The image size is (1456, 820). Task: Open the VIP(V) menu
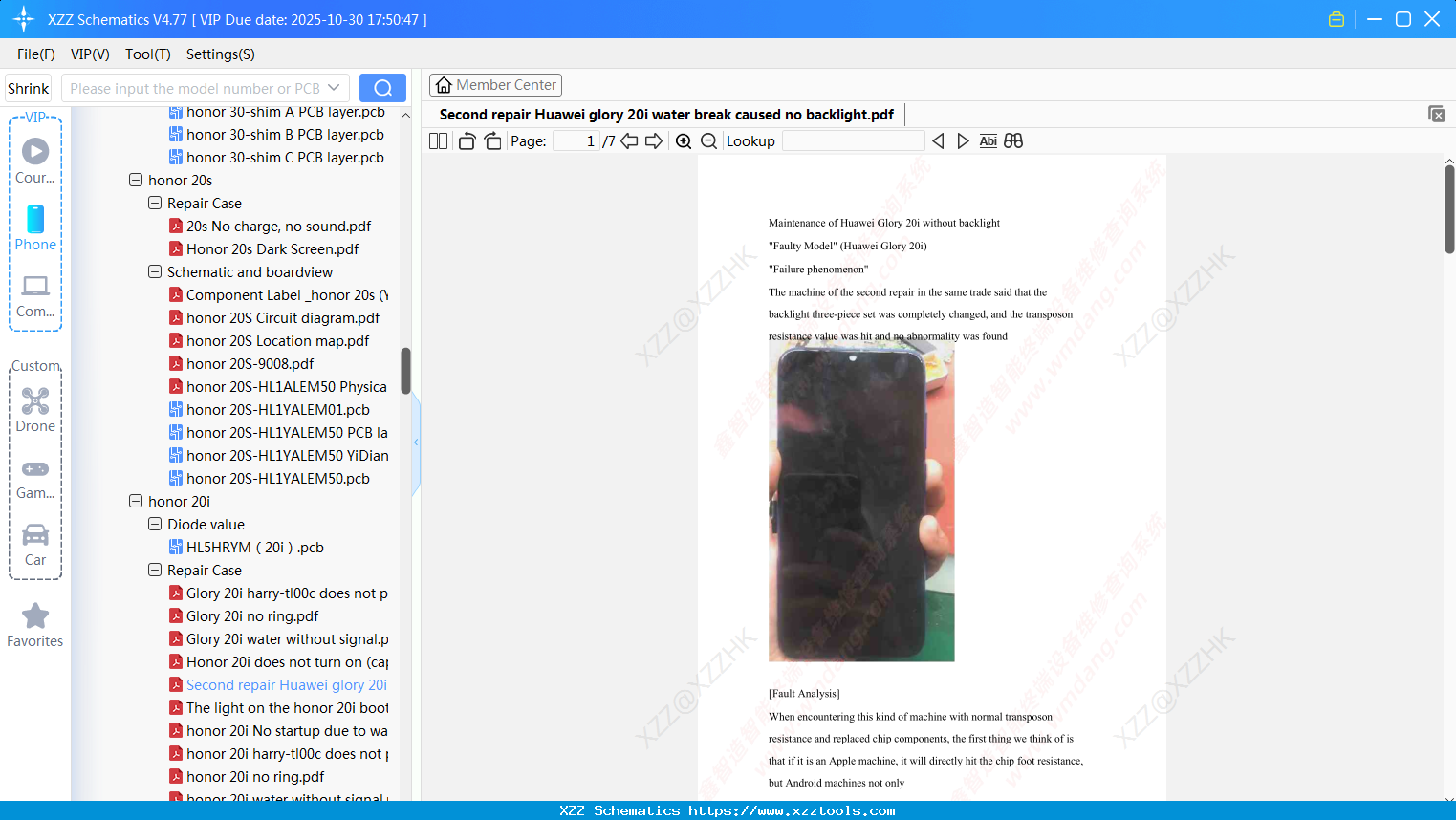click(90, 54)
